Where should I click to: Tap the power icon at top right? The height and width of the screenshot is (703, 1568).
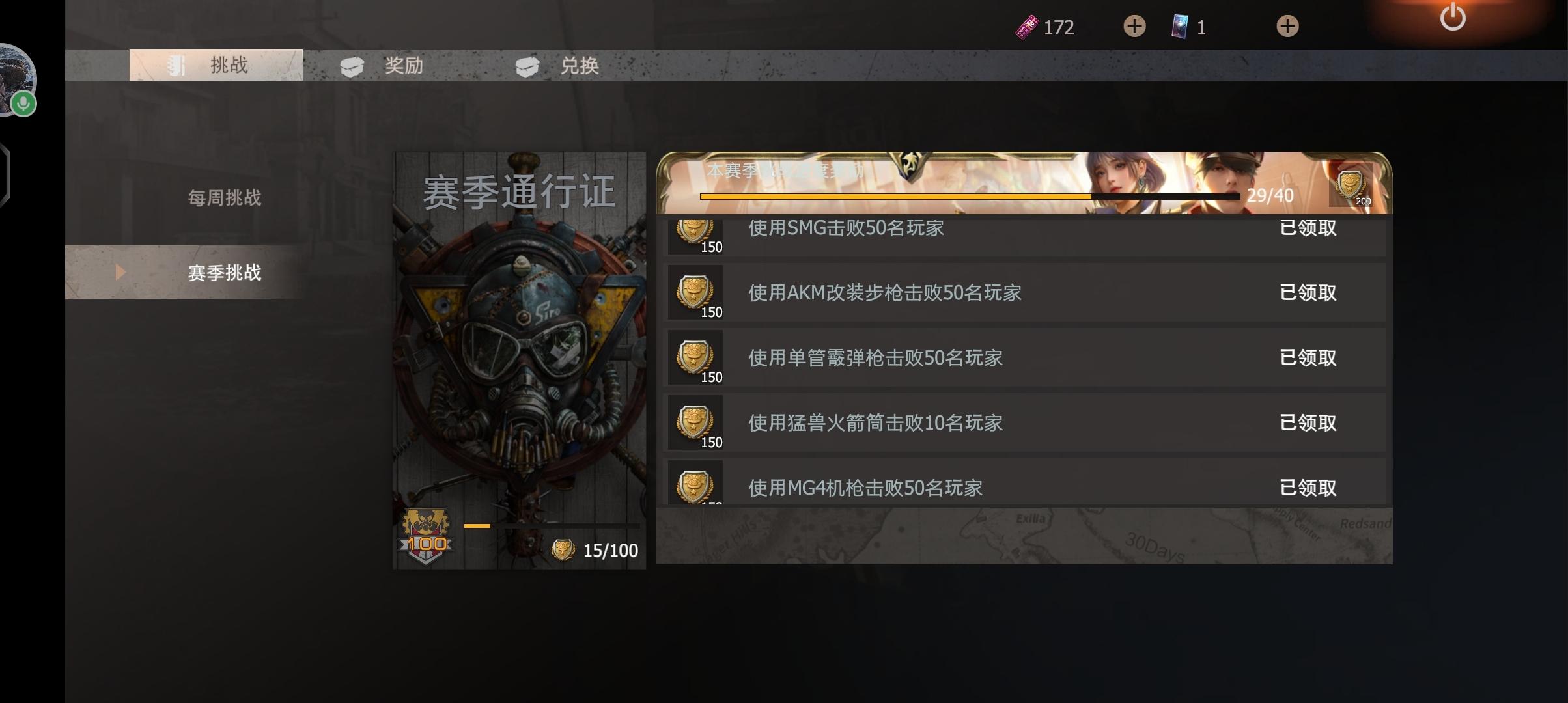1453,16
